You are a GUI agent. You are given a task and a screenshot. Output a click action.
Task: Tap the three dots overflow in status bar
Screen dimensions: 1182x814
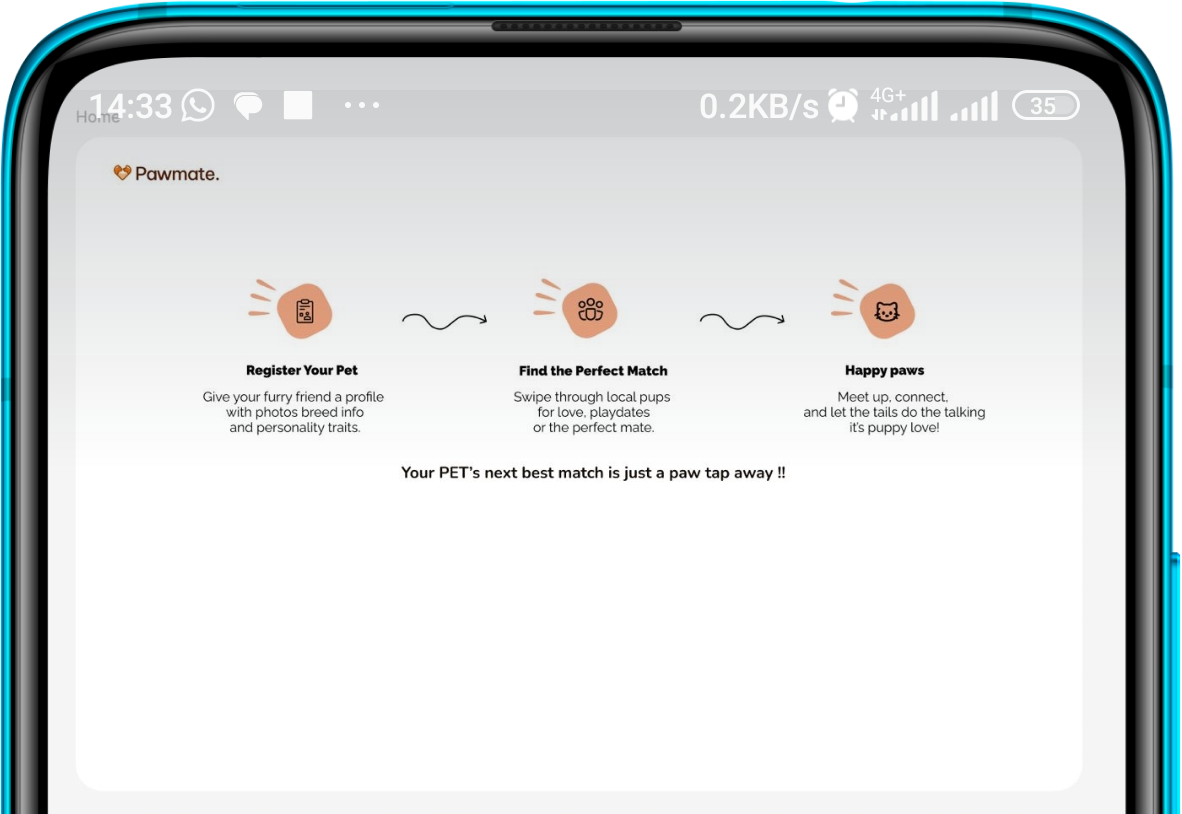coord(361,105)
